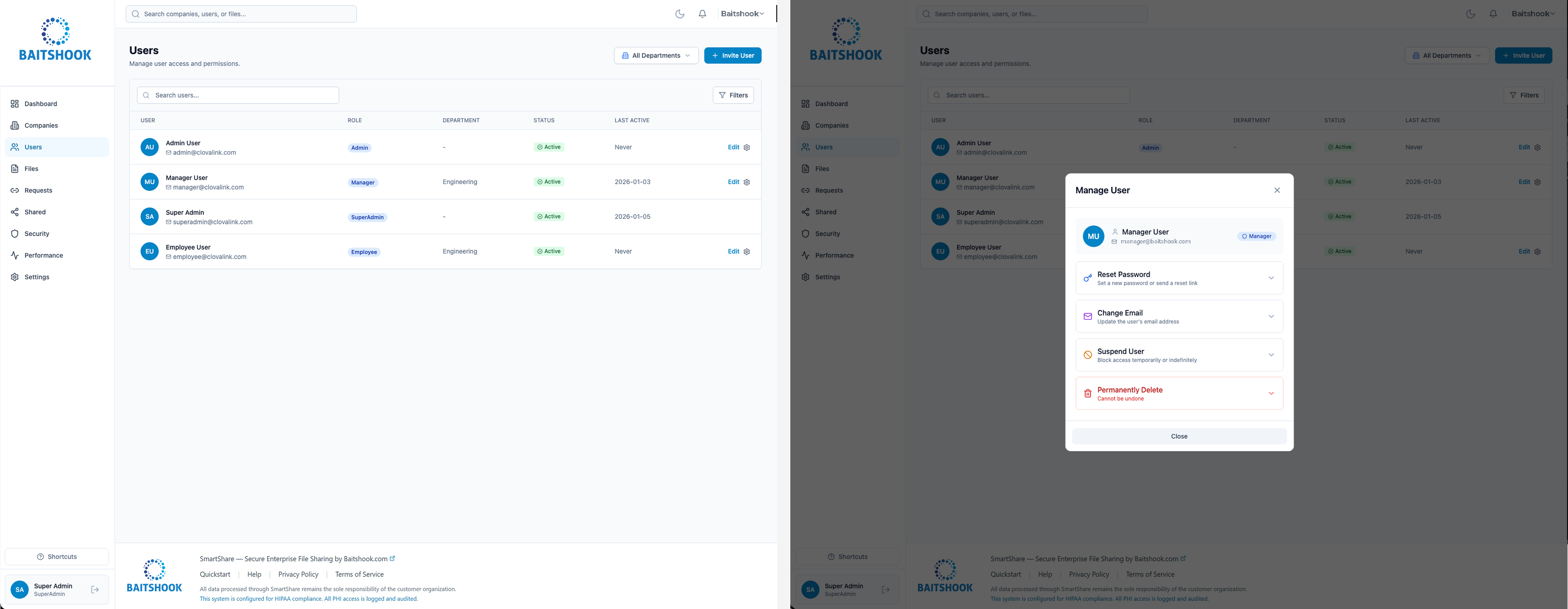Click the Invite User button

click(x=732, y=55)
